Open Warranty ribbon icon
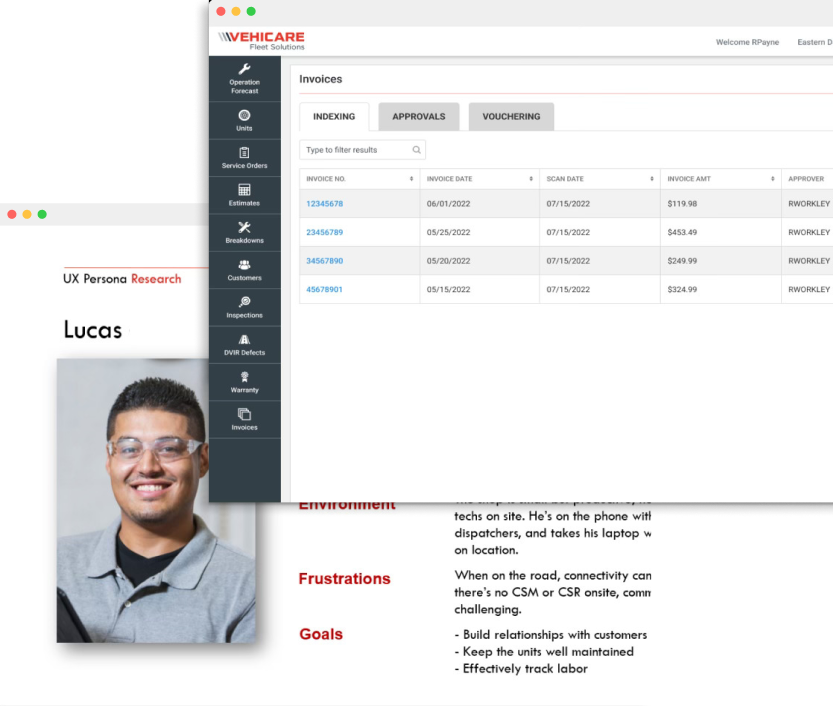The height and width of the screenshot is (706, 833). [244, 377]
